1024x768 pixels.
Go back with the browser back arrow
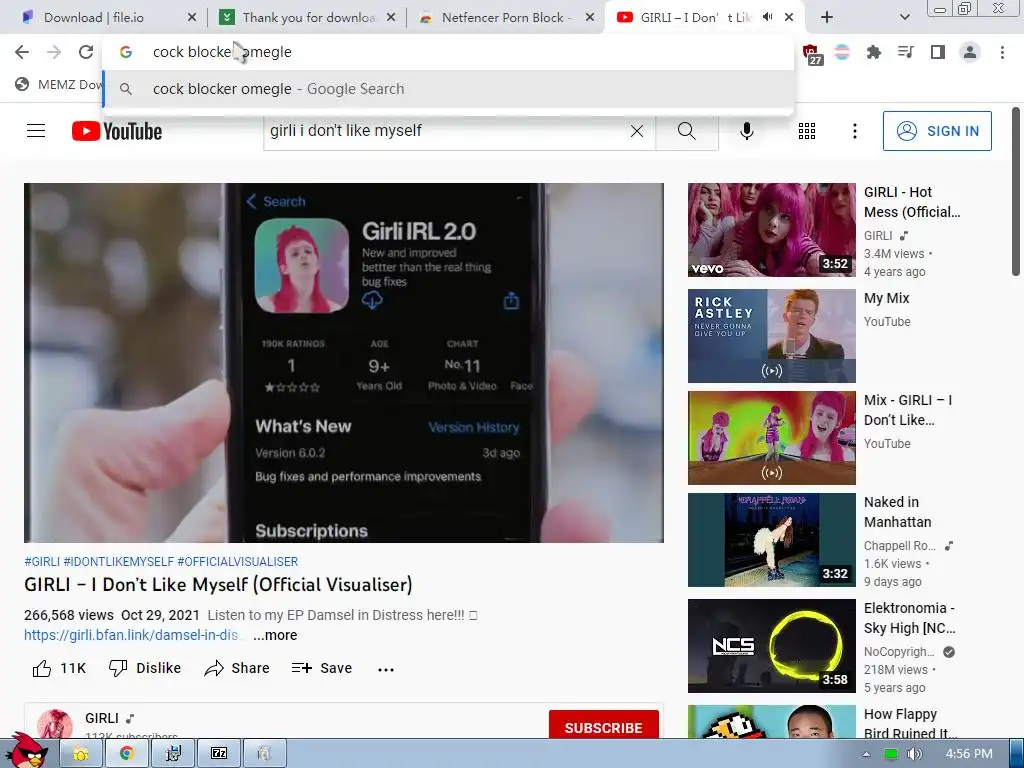[x=22, y=52]
